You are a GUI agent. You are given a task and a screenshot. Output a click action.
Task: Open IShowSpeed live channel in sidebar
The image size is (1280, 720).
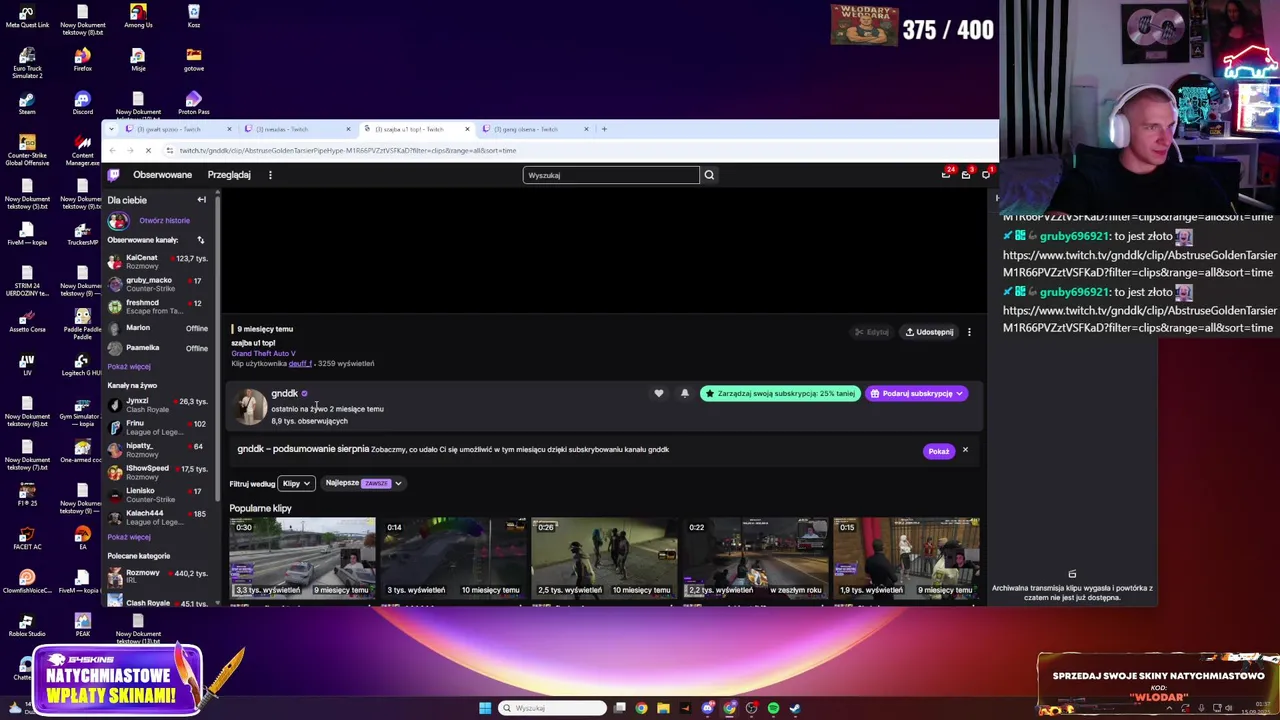(x=158, y=472)
